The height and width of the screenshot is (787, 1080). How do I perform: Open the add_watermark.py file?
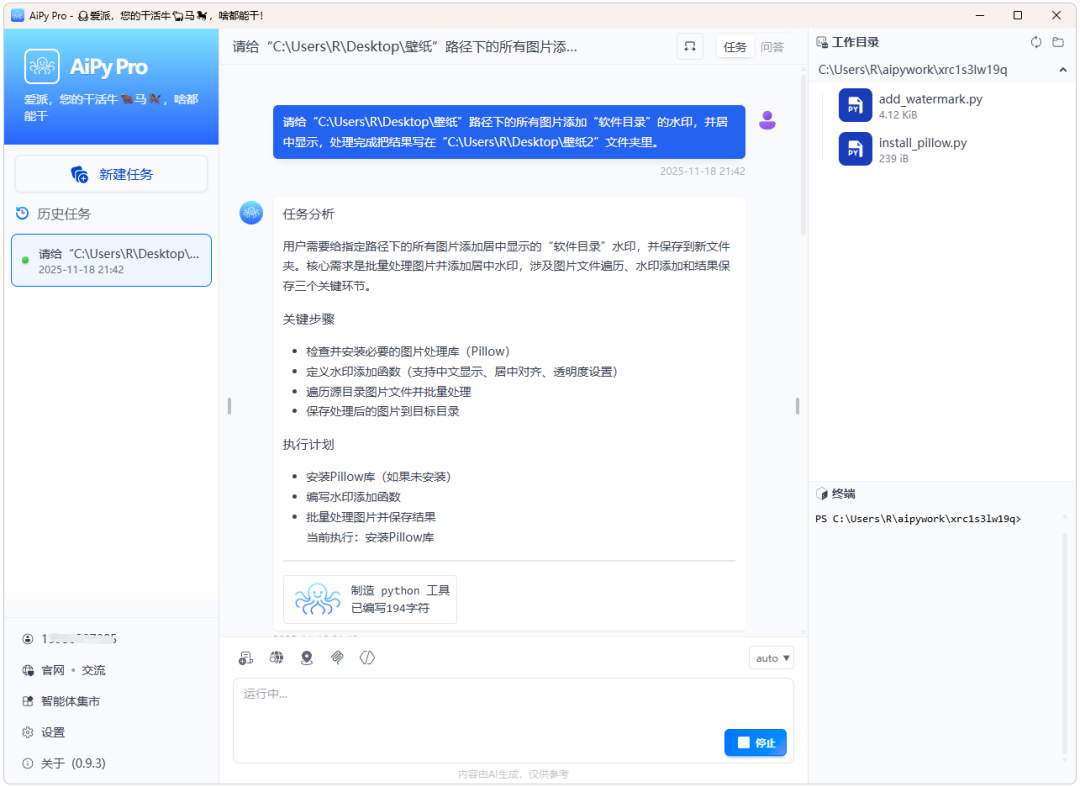coord(930,105)
